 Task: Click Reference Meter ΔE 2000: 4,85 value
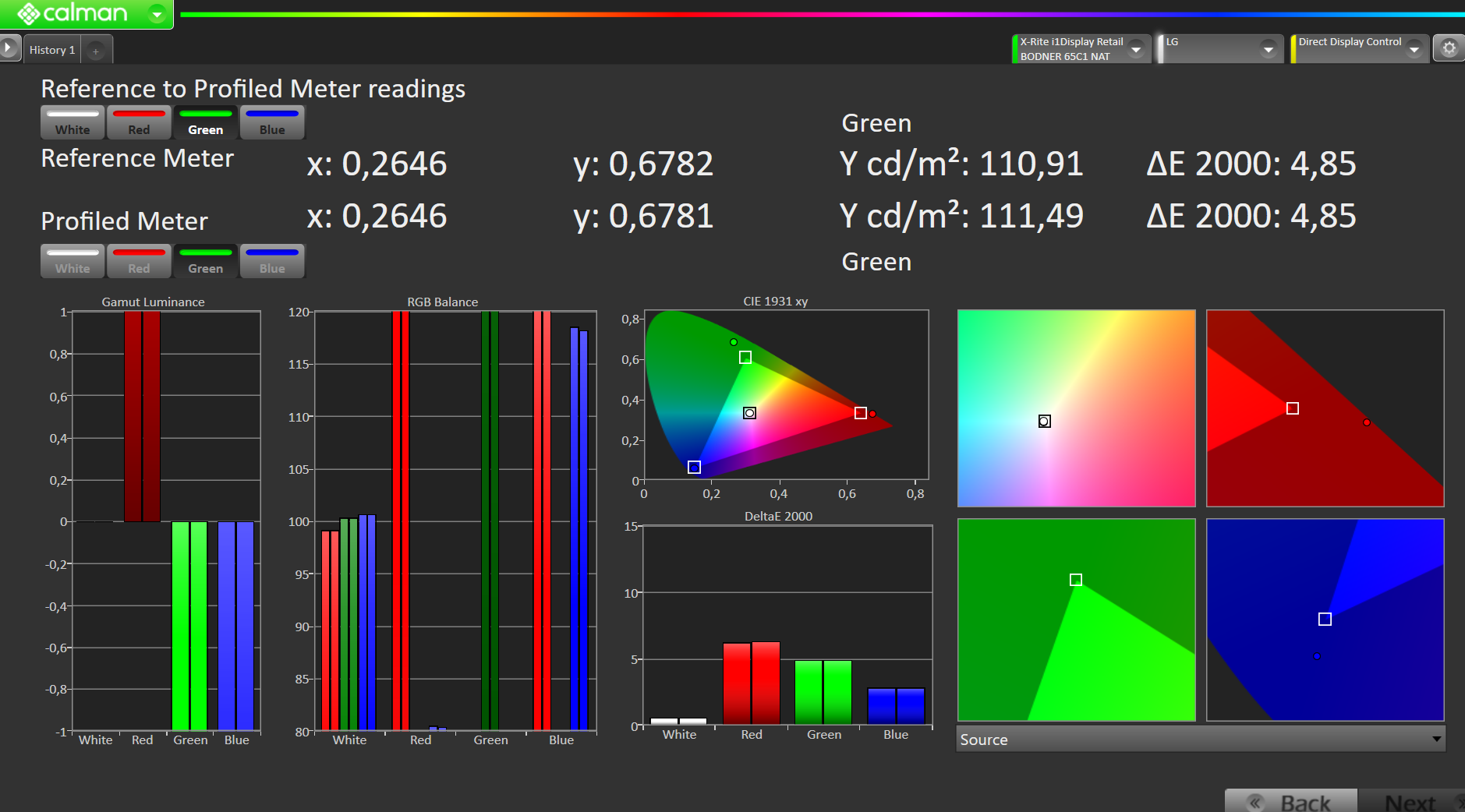coord(1251,164)
